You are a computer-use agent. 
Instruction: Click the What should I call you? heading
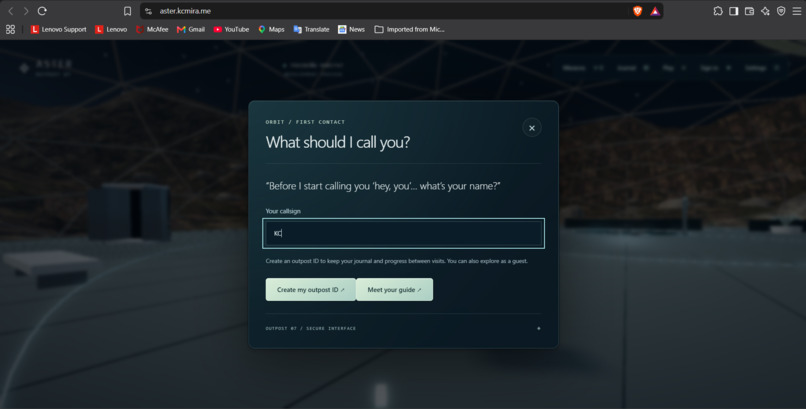pyautogui.click(x=338, y=142)
